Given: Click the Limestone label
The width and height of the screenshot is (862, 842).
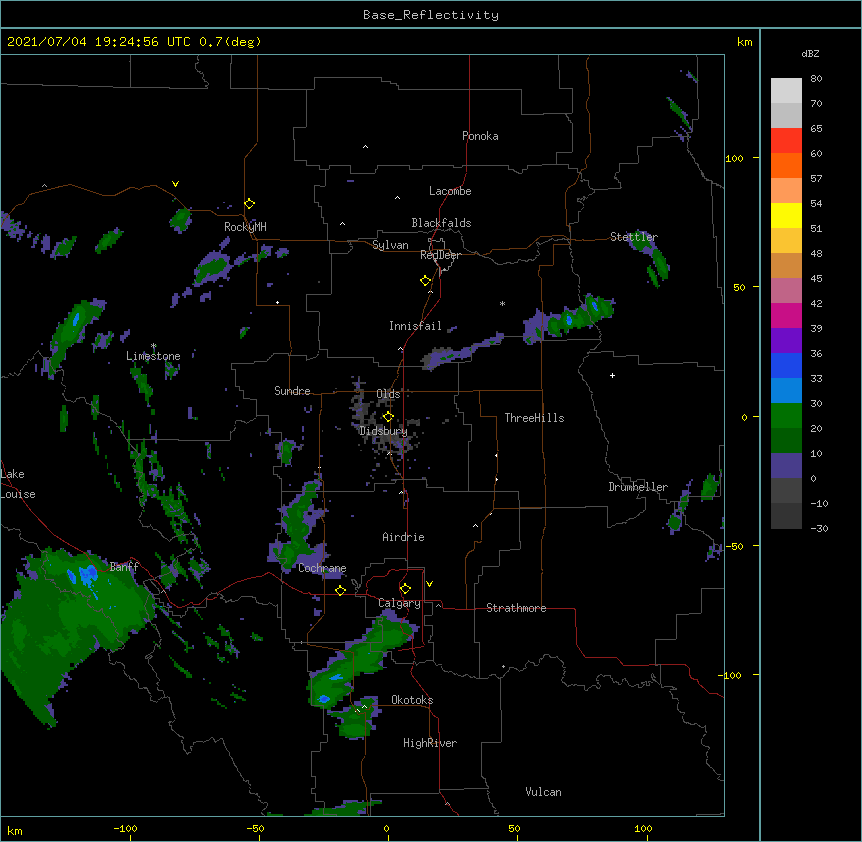Looking at the screenshot, I should (x=153, y=356).
